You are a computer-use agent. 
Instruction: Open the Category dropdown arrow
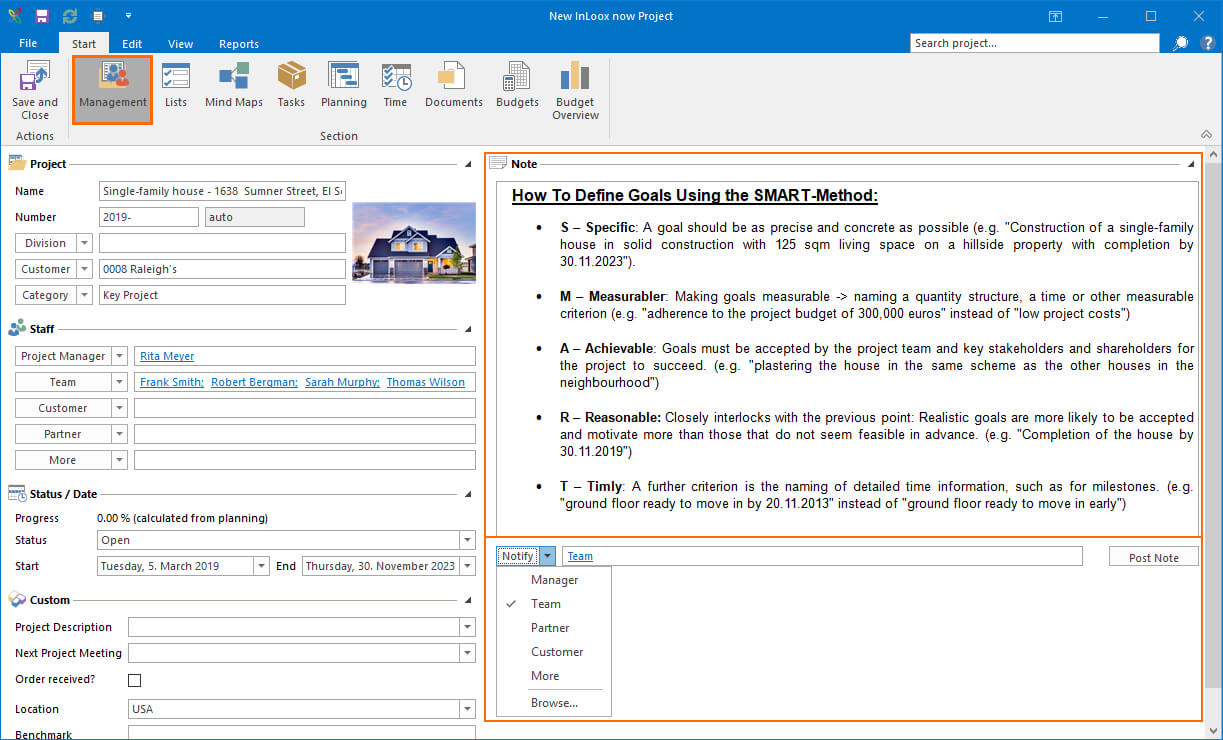point(84,295)
